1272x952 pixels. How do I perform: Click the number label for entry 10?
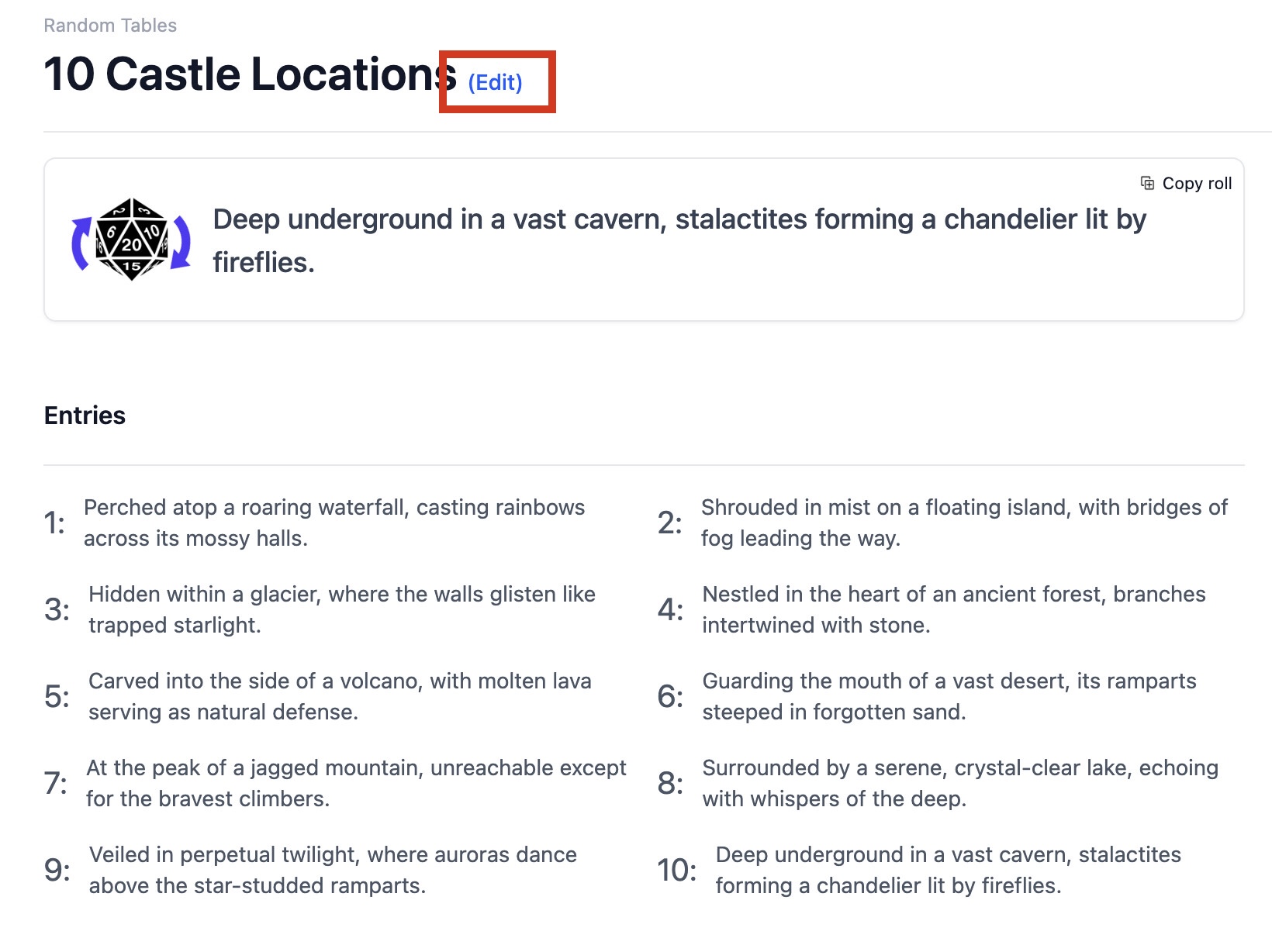click(x=676, y=870)
